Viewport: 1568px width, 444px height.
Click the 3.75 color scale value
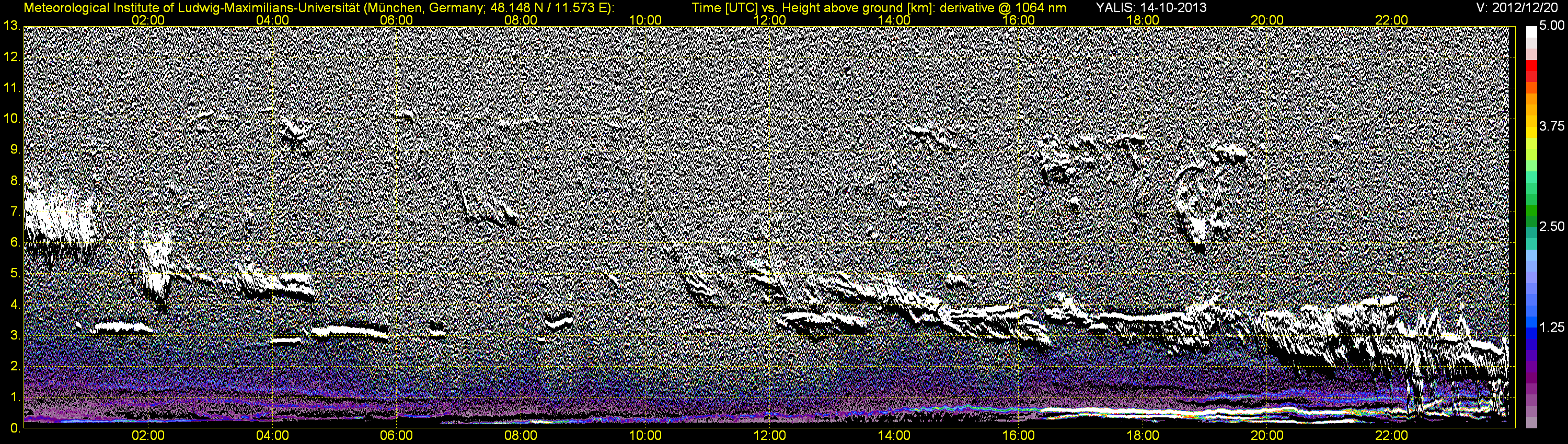tap(1552, 126)
